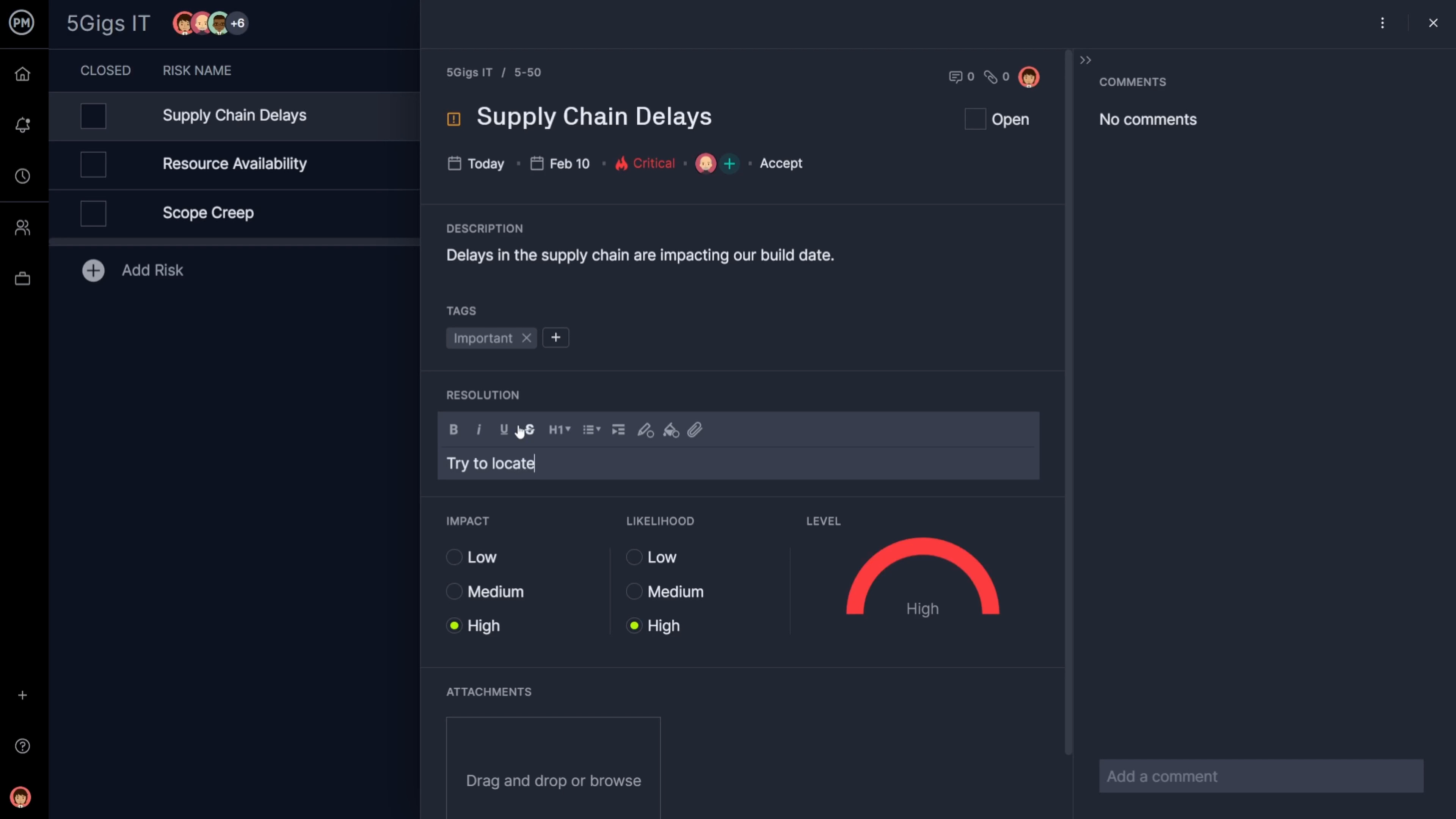
Task: Click the increase indent icon
Action: pos(618,430)
